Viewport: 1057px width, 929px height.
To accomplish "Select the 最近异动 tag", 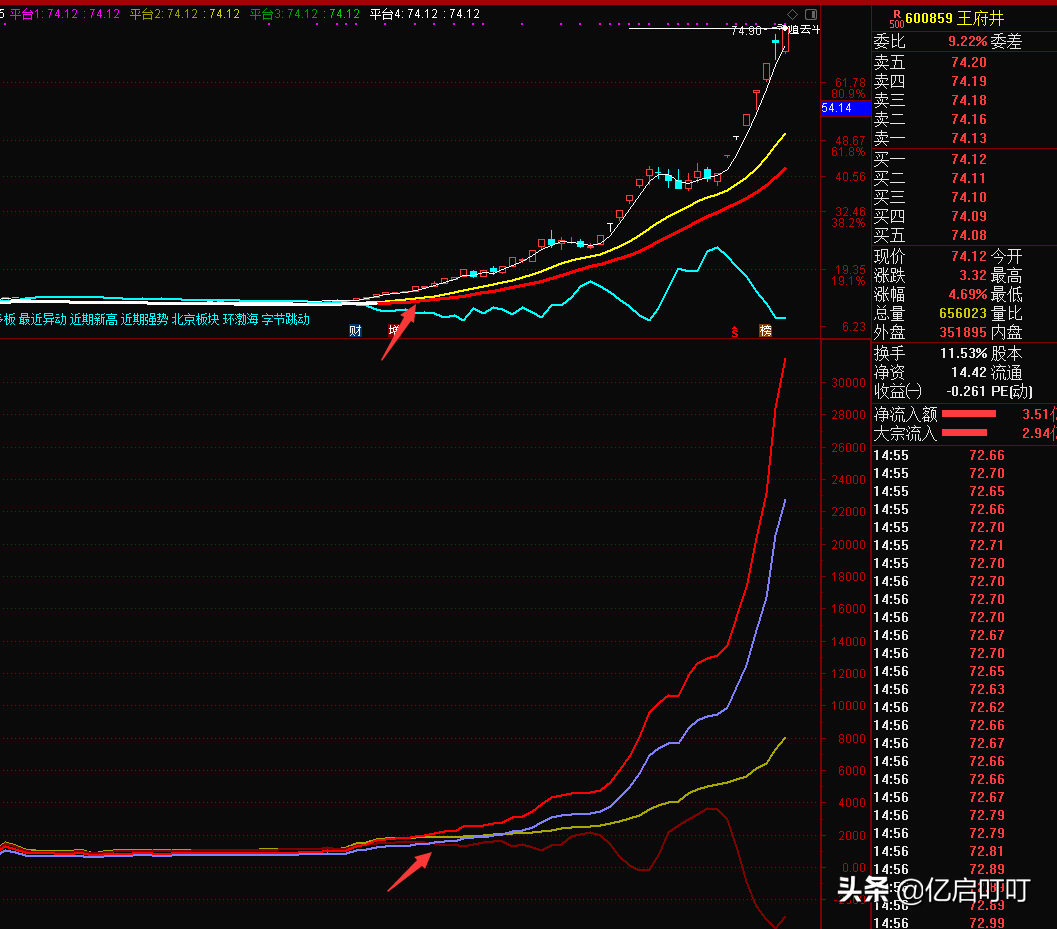I will click(42, 320).
